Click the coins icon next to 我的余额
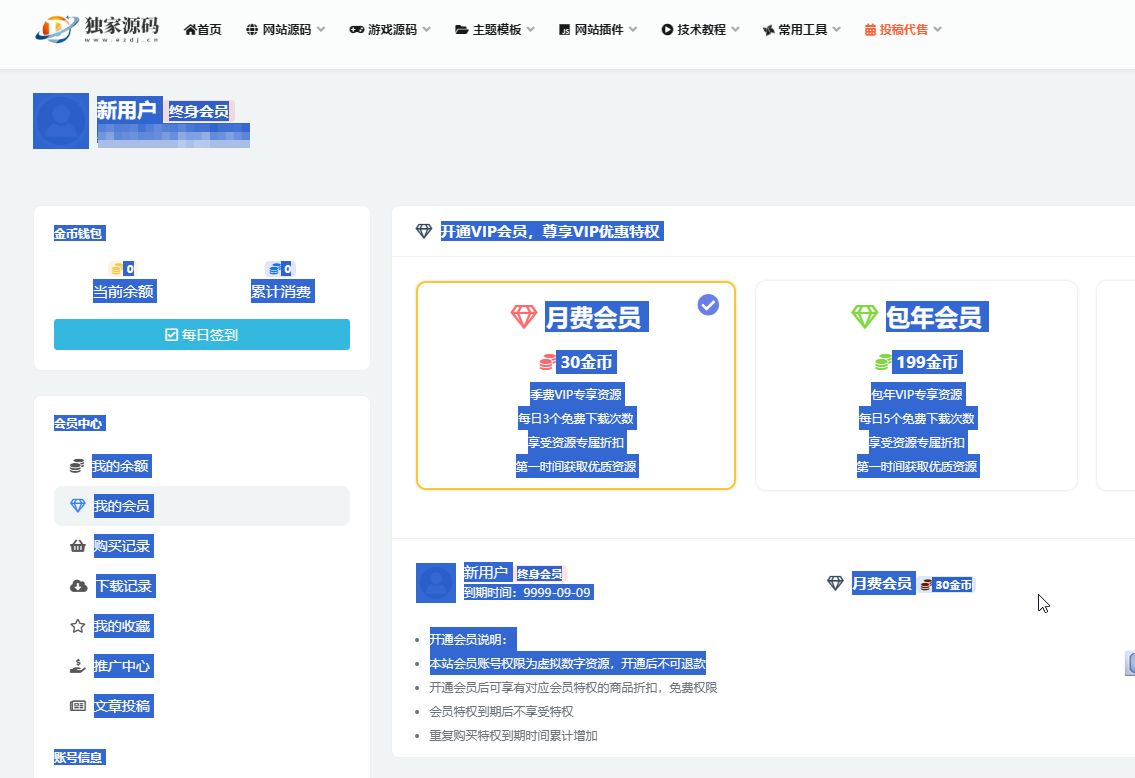The width and height of the screenshot is (1135, 778). click(77, 466)
